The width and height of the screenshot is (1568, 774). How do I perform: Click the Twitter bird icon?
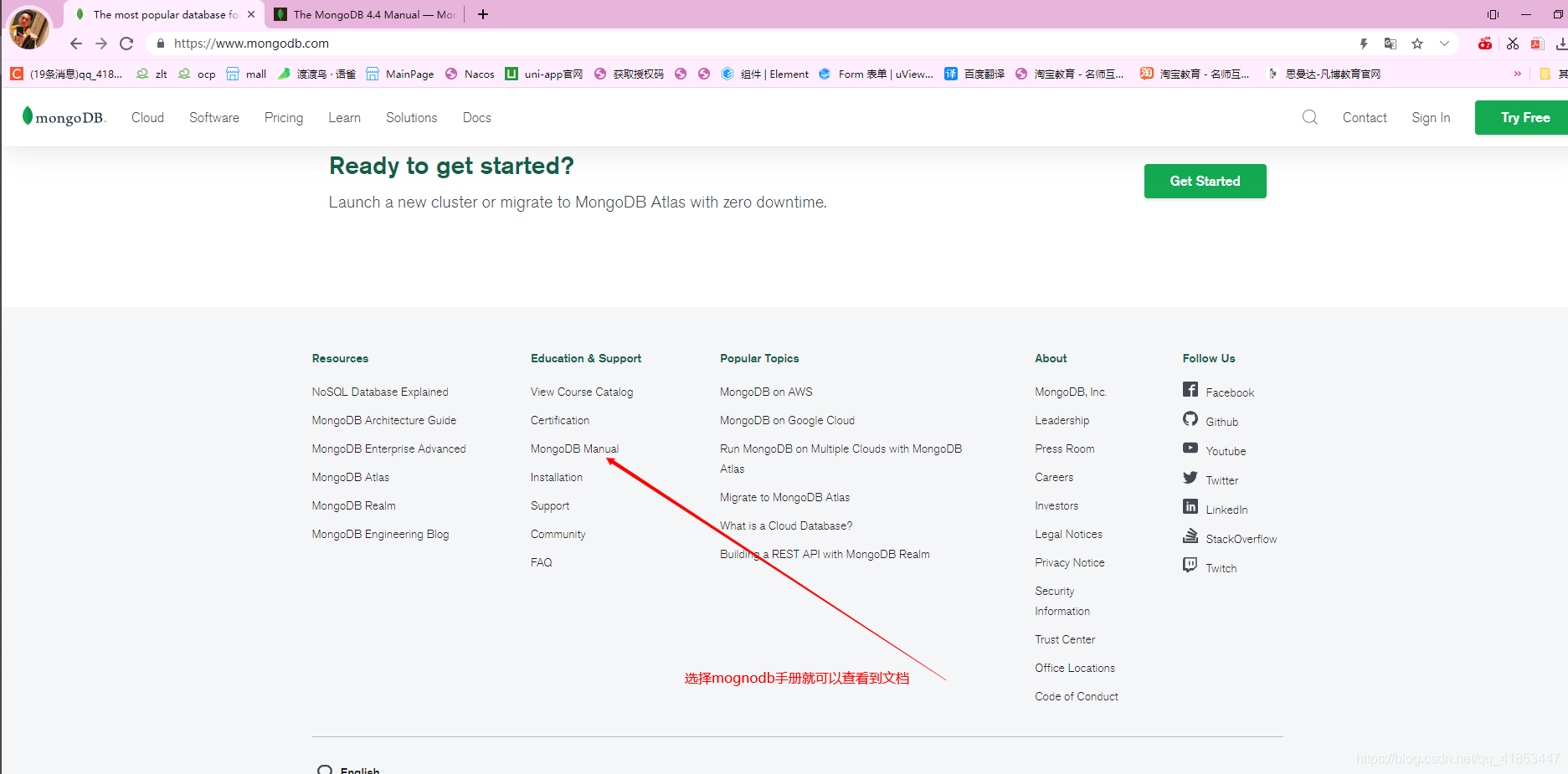coord(1190,477)
